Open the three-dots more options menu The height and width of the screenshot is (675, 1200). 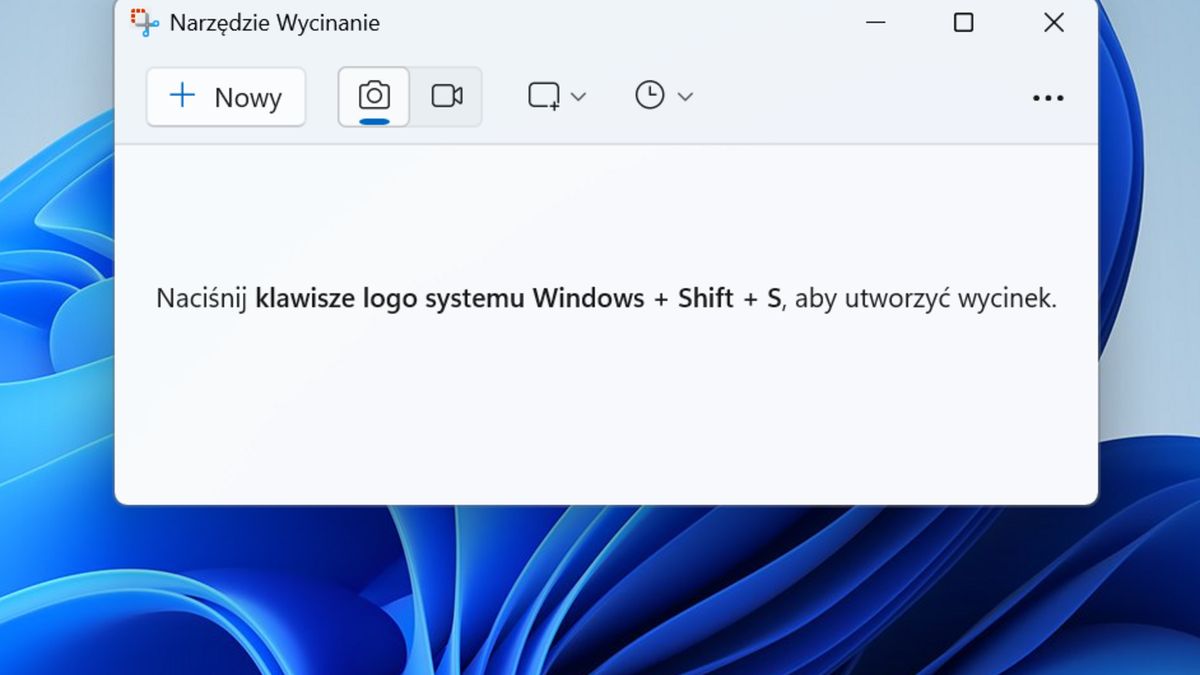pos(1048,98)
